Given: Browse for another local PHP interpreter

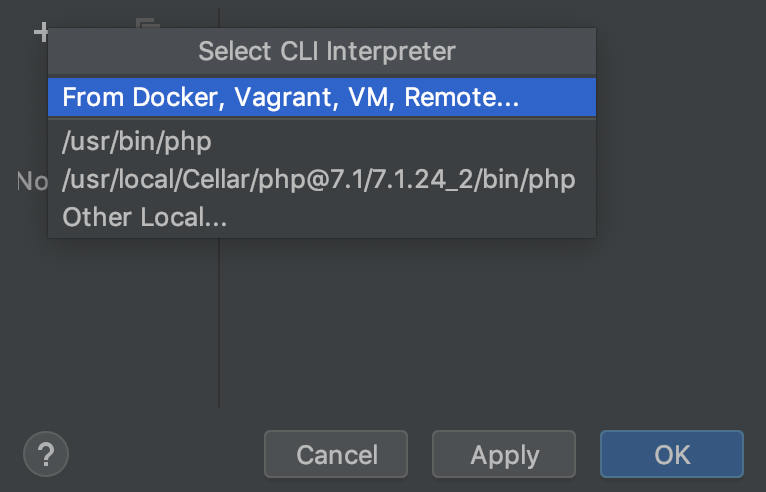Looking at the screenshot, I should [145, 218].
